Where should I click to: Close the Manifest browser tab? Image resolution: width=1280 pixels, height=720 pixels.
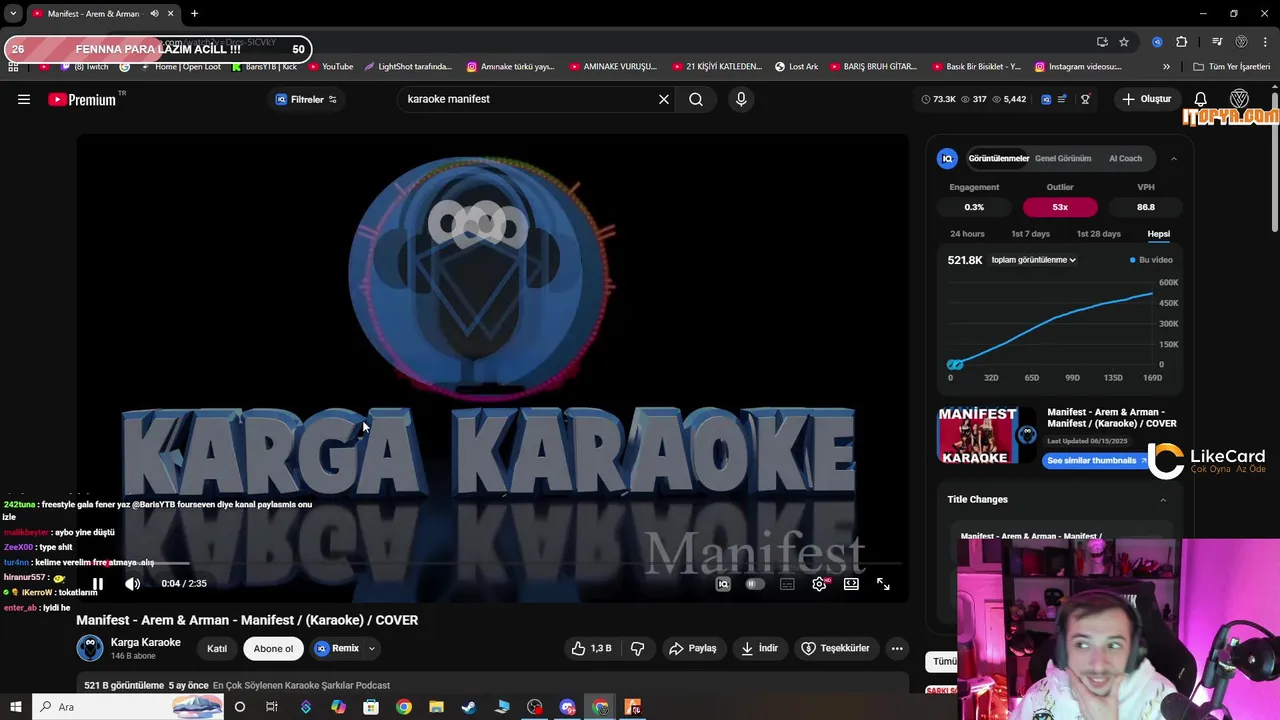pyautogui.click(x=171, y=14)
